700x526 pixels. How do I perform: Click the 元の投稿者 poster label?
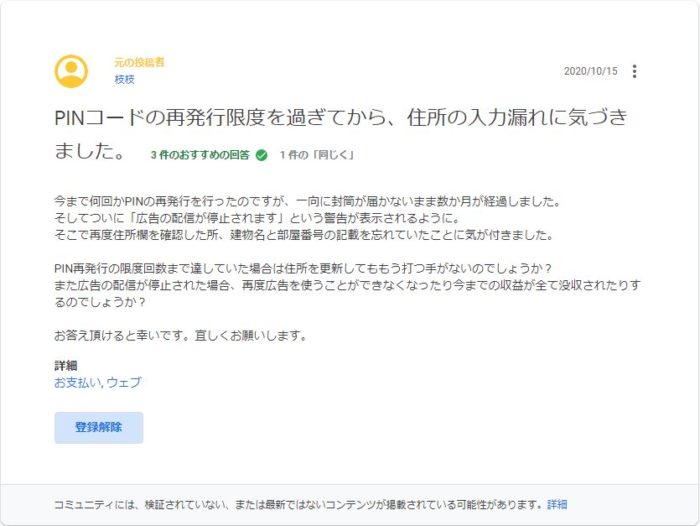click(139, 63)
